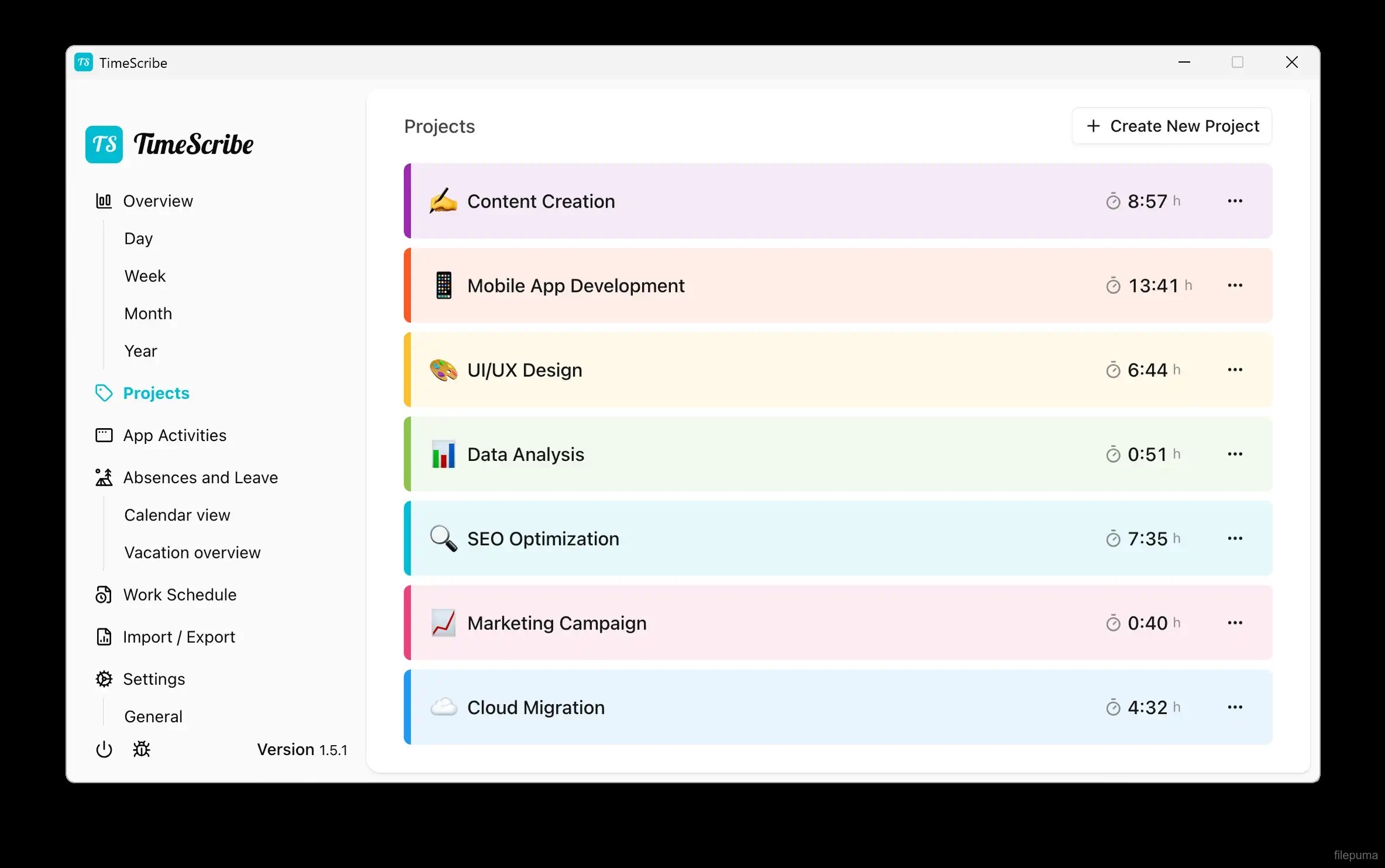
Task: Open the Content Creation options menu
Action: pos(1235,201)
